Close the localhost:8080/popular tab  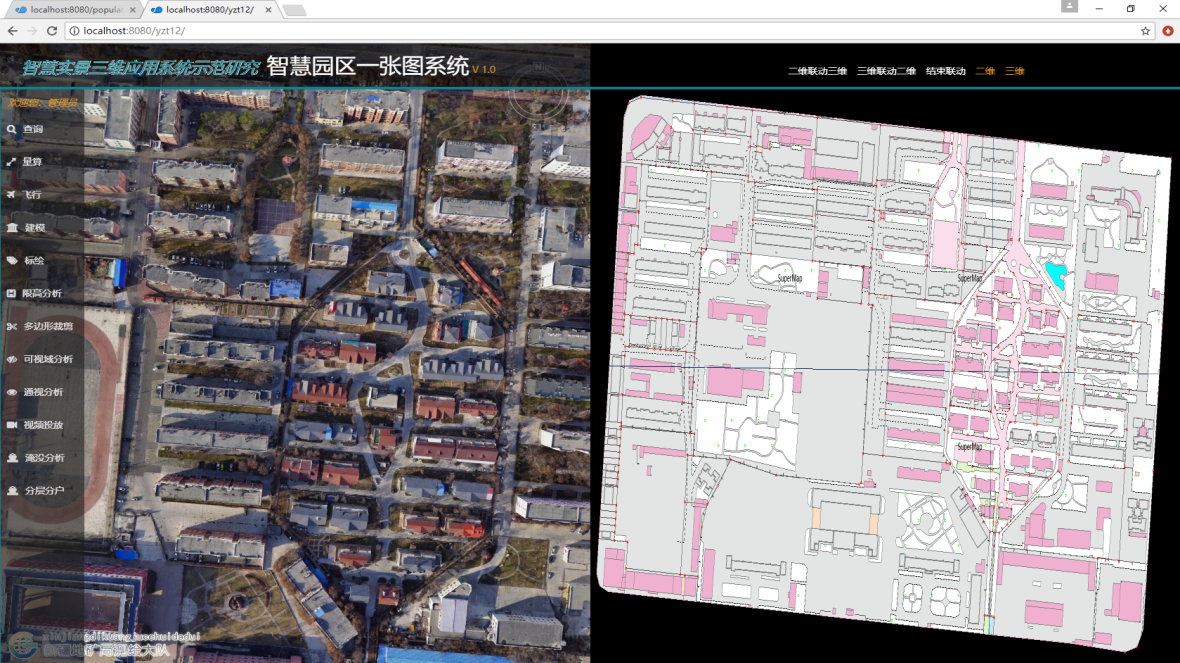tap(132, 10)
